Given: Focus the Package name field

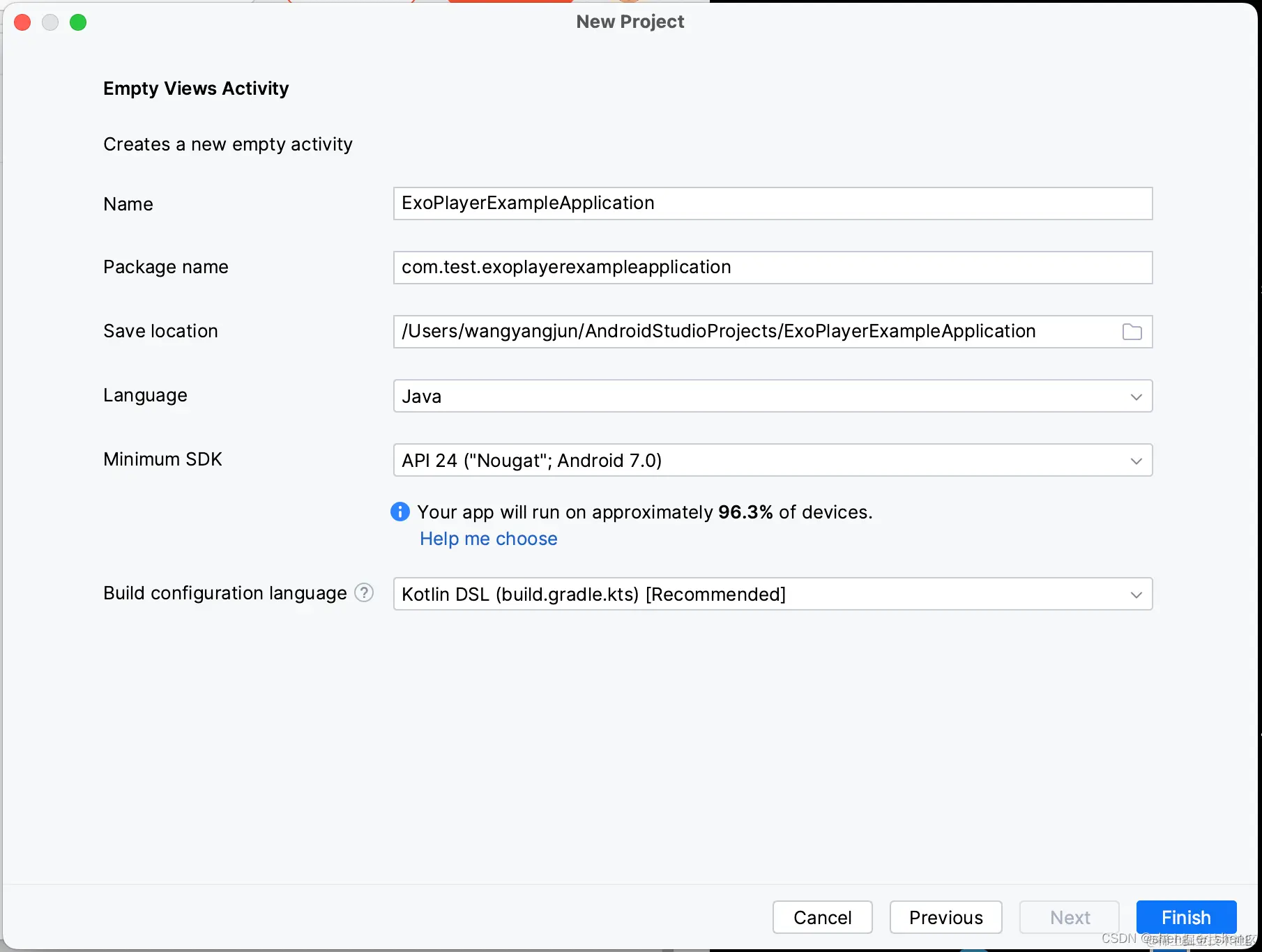Looking at the screenshot, I should click(772, 268).
